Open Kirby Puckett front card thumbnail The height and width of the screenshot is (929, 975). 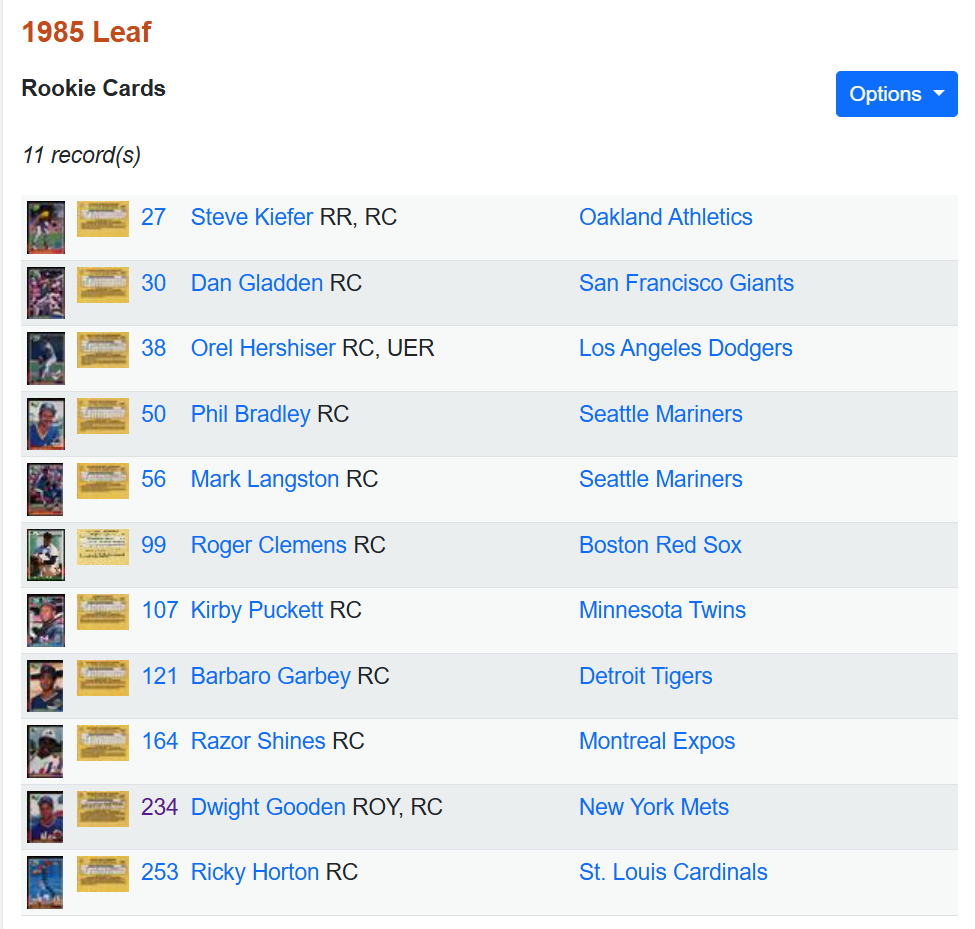(46, 621)
